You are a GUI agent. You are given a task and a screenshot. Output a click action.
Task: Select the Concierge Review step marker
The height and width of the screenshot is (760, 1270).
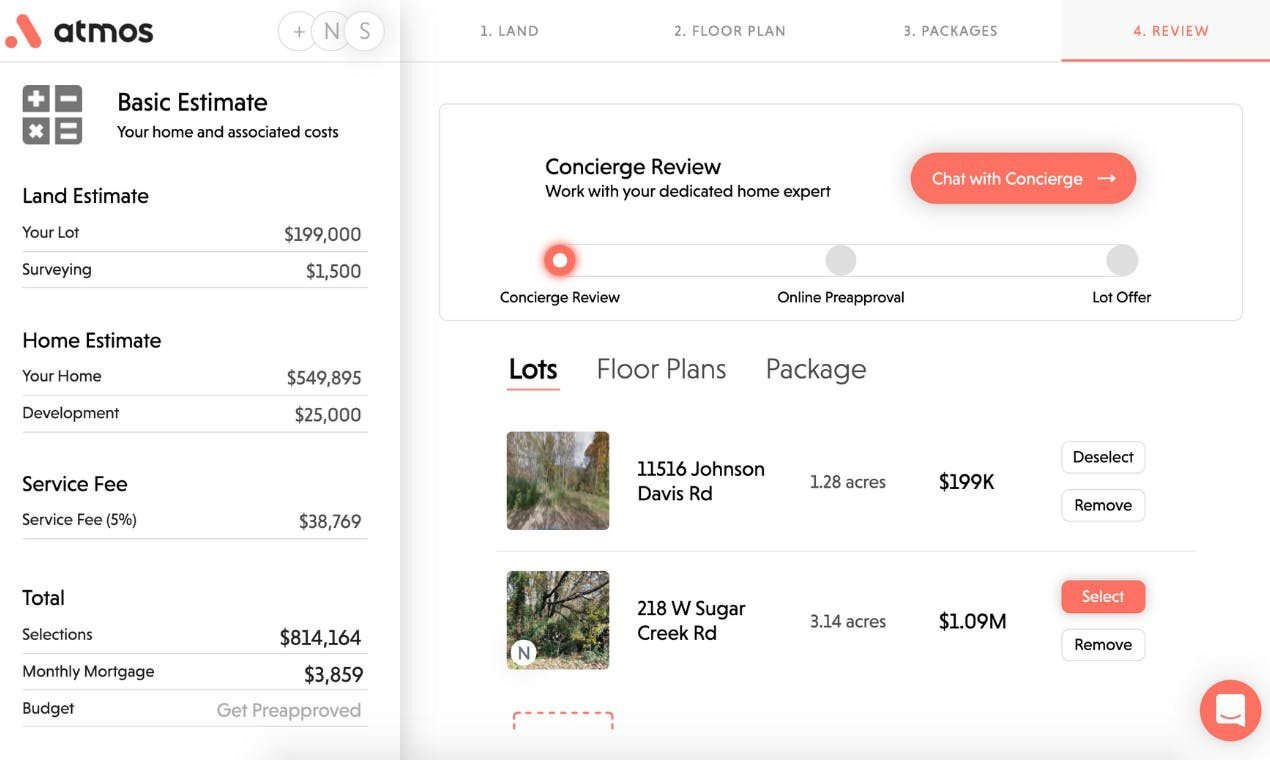click(560, 261)
